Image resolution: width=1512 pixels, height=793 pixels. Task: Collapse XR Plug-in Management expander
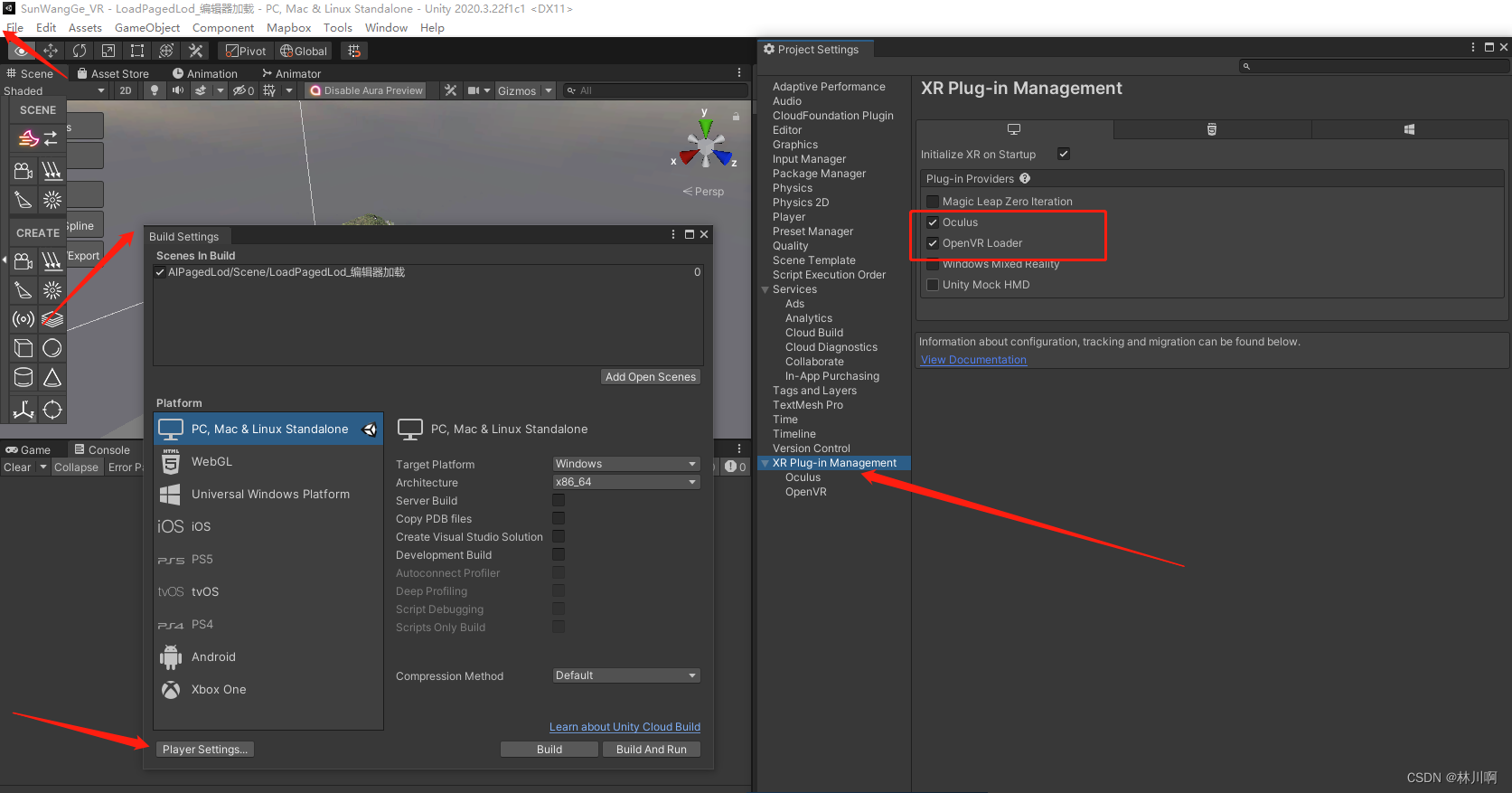[x=765, y=463]
